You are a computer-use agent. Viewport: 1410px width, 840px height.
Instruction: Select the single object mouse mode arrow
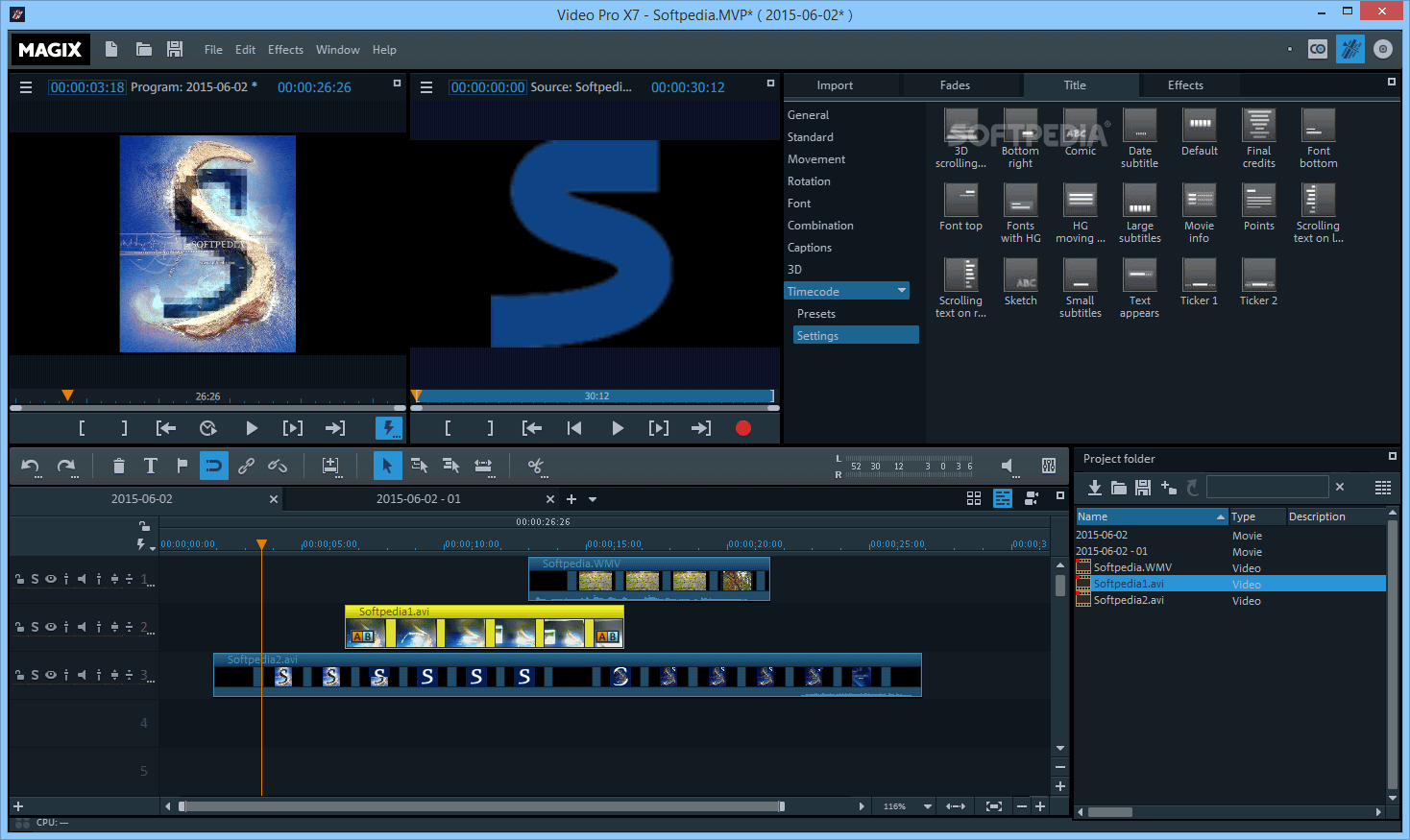coord(387,467)
